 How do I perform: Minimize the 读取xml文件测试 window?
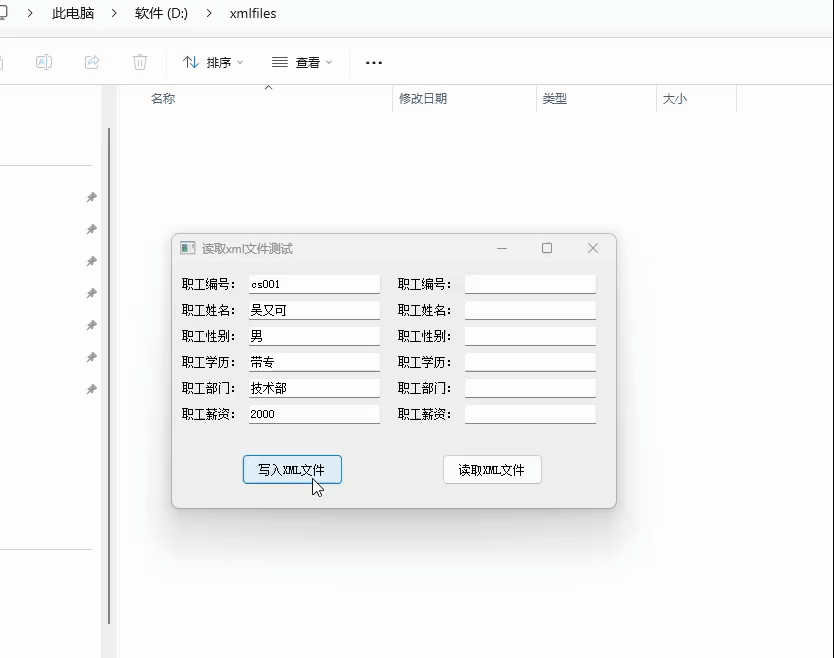pyautogui.click(x=502, y=248)
